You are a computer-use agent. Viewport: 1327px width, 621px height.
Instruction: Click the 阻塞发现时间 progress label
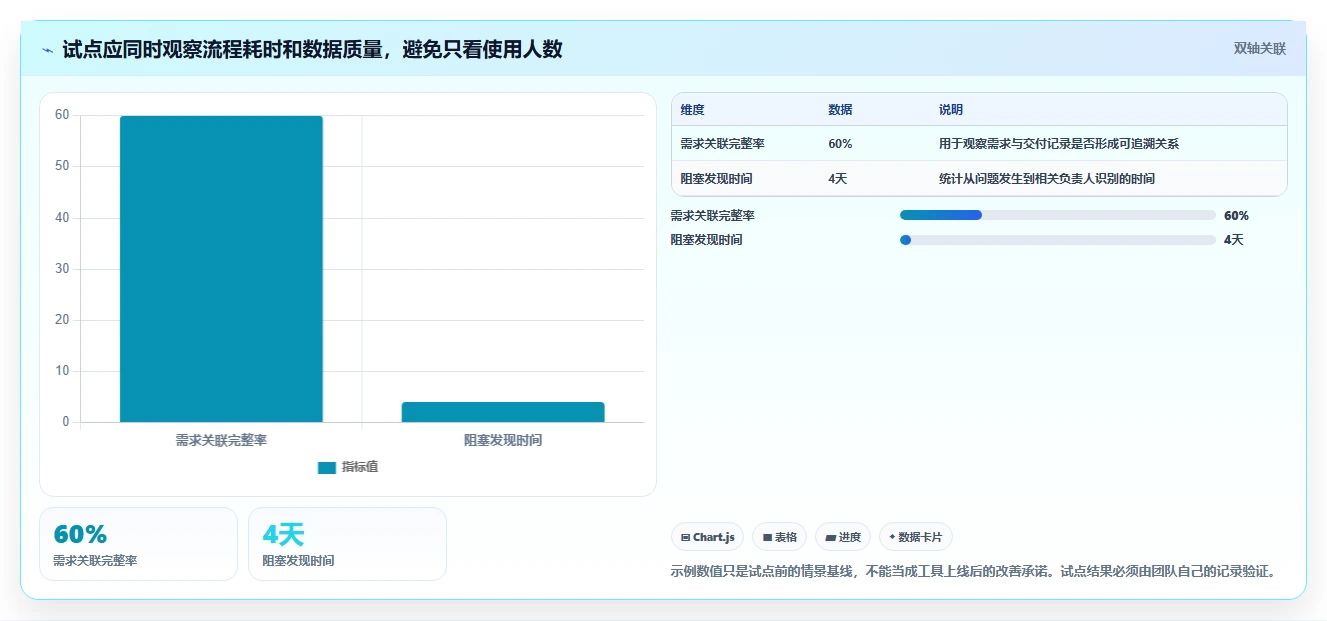point(706,240)
